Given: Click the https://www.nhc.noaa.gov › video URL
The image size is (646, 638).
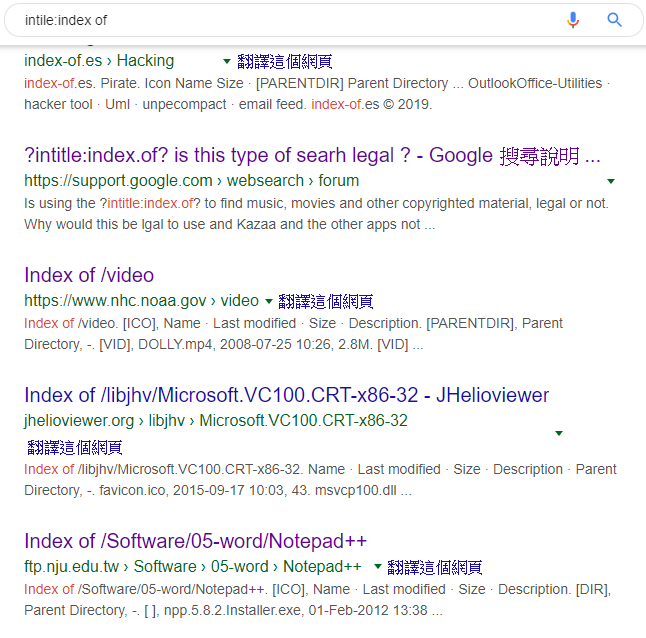Looking at the screenshot, I should point(141,301).
